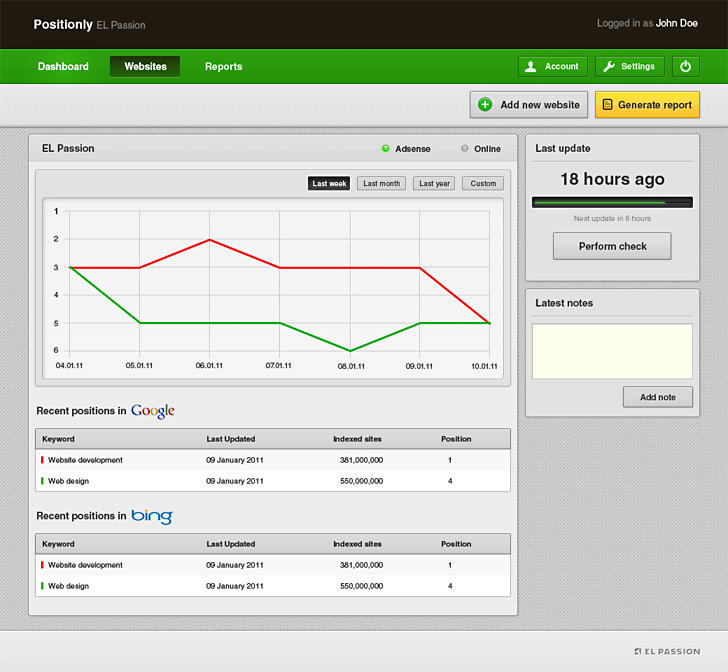This screenshot has width=728, height=672.
Task: Open the Reports tab
Action: (223, 66)
